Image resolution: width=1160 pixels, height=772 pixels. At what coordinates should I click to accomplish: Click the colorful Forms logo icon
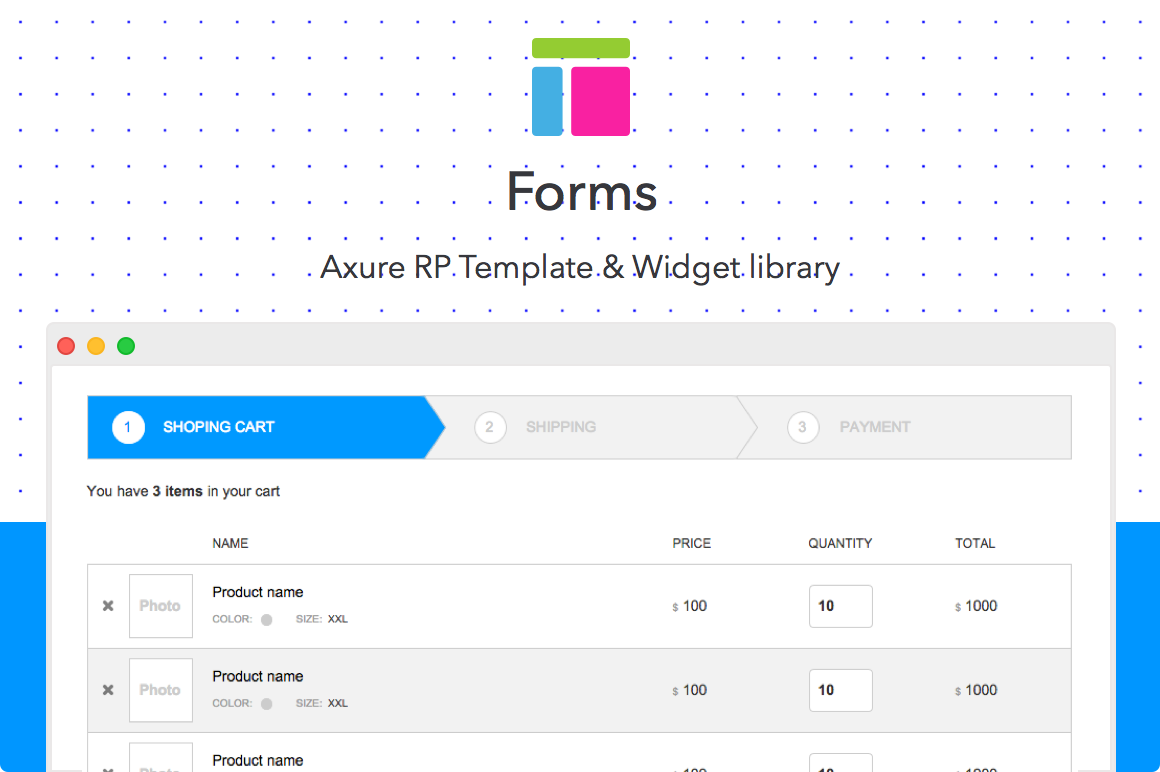coord(581,87)
